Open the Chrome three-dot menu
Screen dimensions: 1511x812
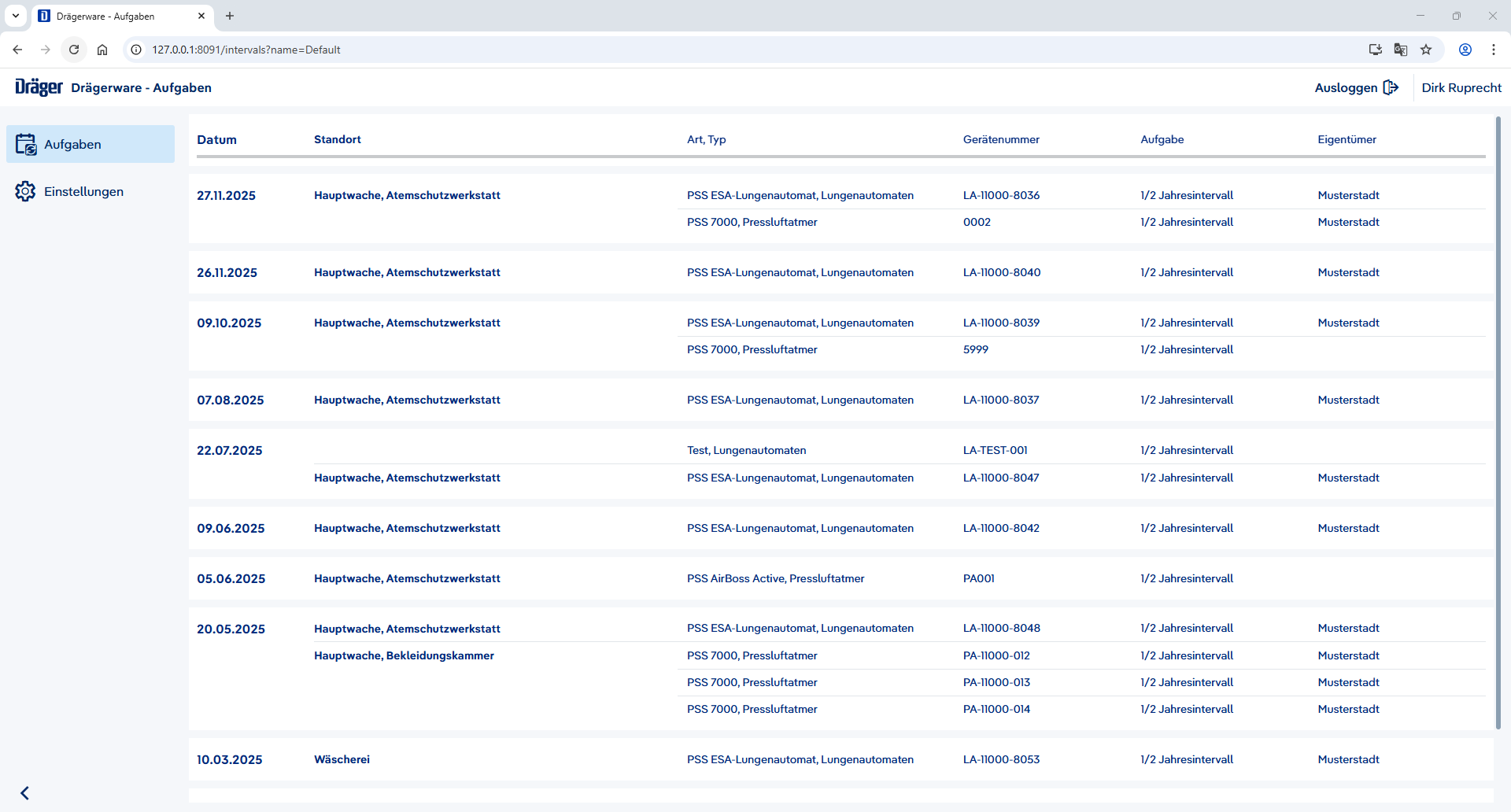1494,50
